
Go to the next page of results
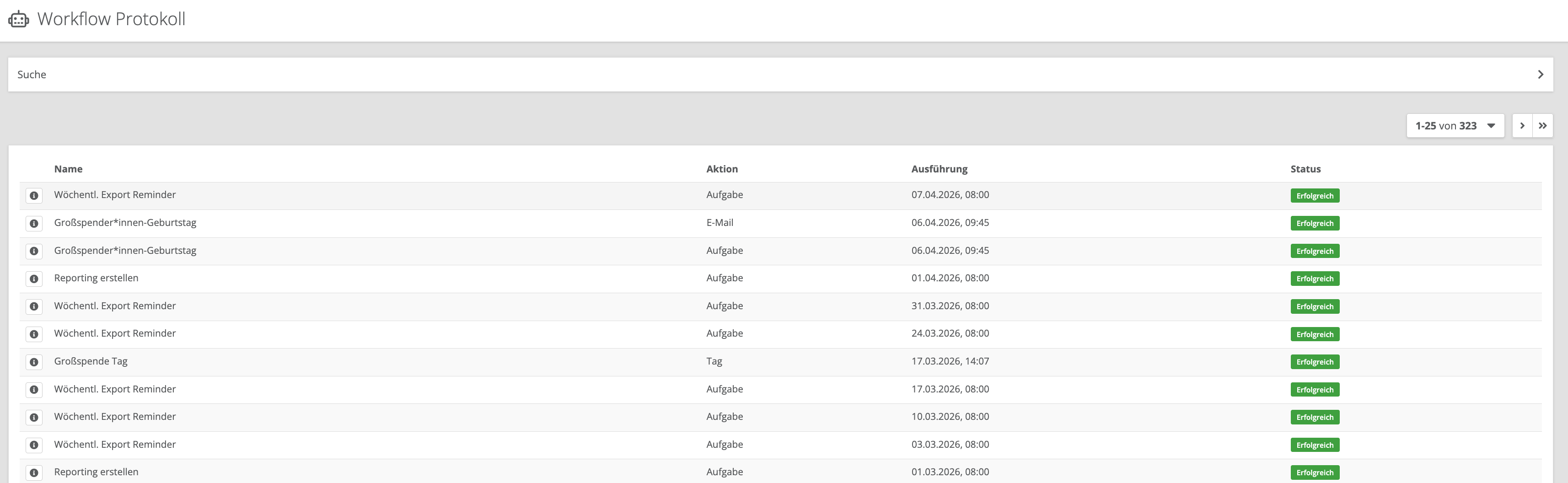click(x=1522, y=126)
